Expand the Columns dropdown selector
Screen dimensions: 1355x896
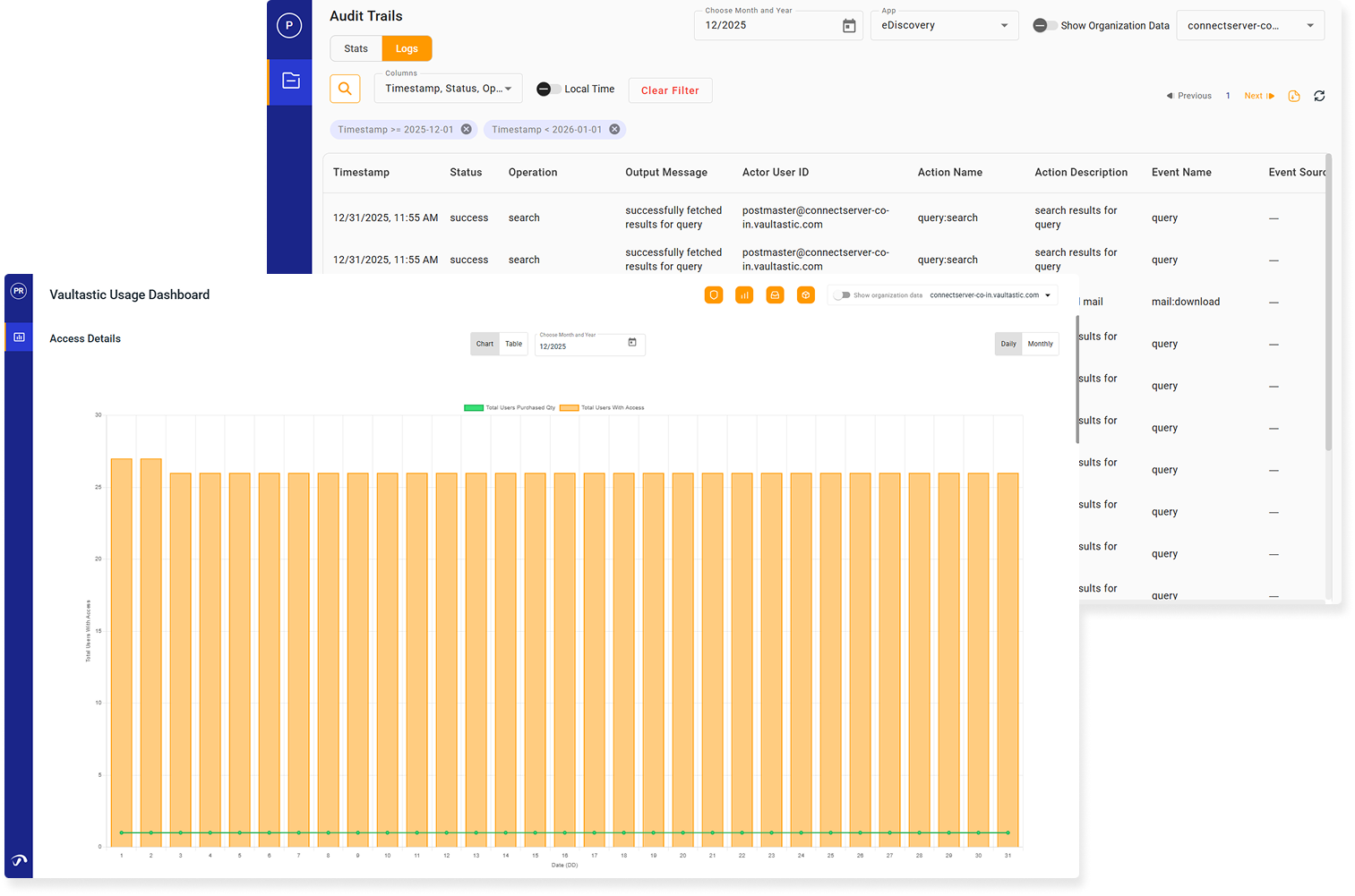click(x=448, y=89)
